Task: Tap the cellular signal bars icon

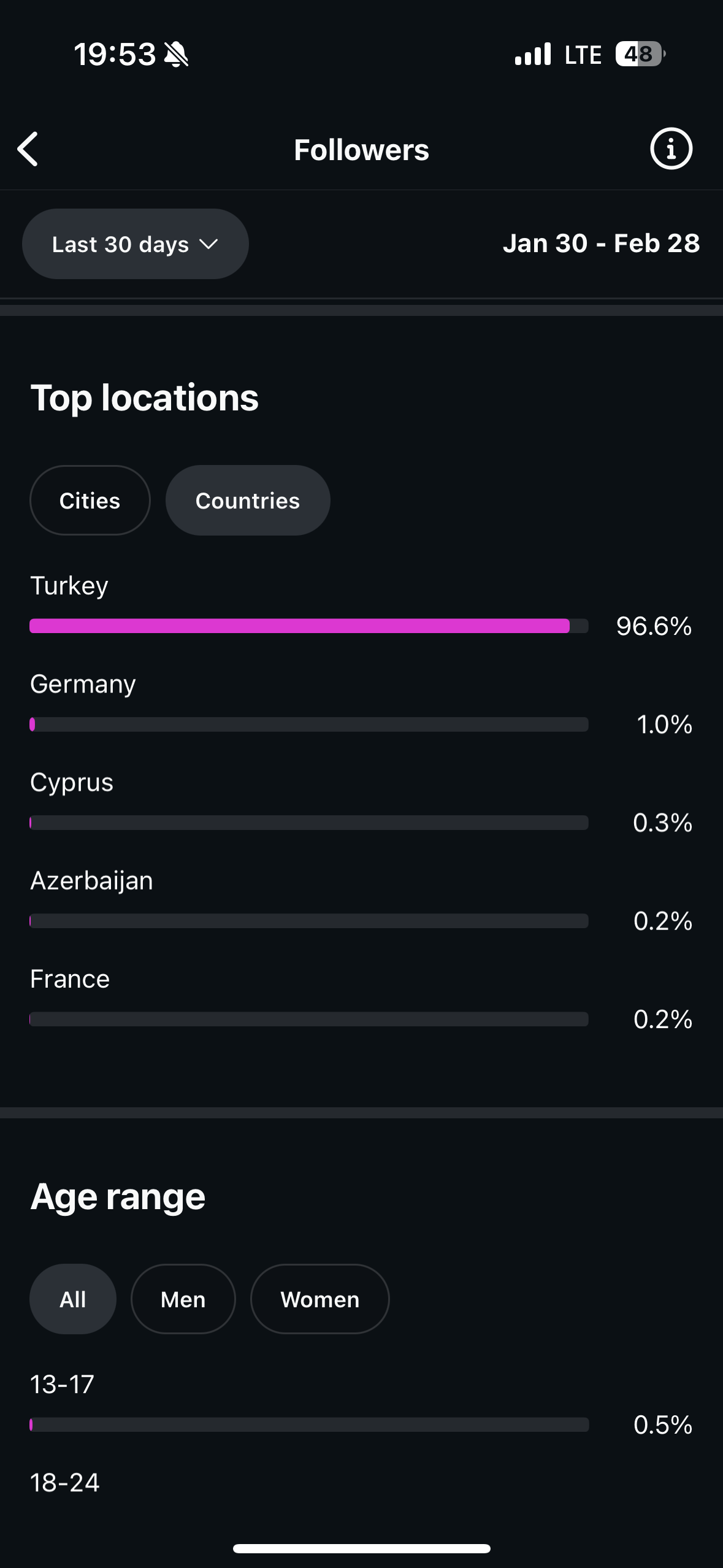Action: click(532, 55)
